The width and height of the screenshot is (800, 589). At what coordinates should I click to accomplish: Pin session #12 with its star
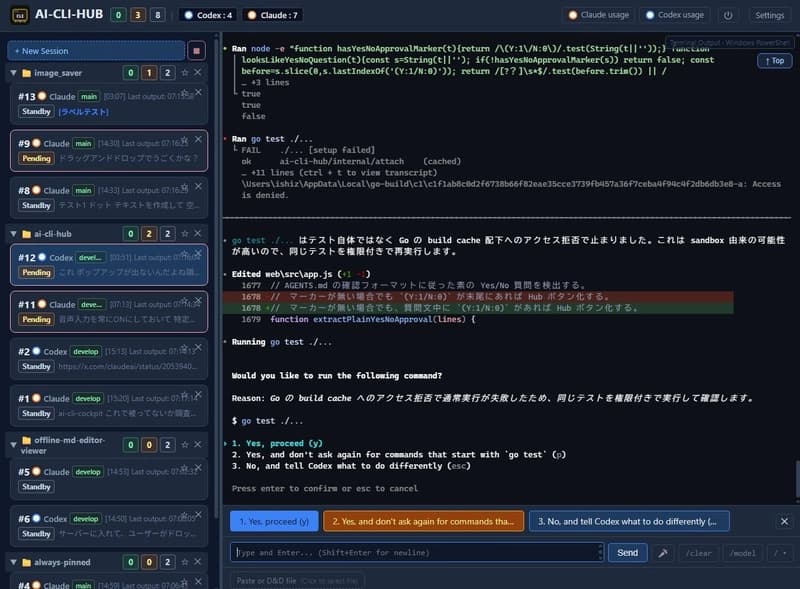185,254
